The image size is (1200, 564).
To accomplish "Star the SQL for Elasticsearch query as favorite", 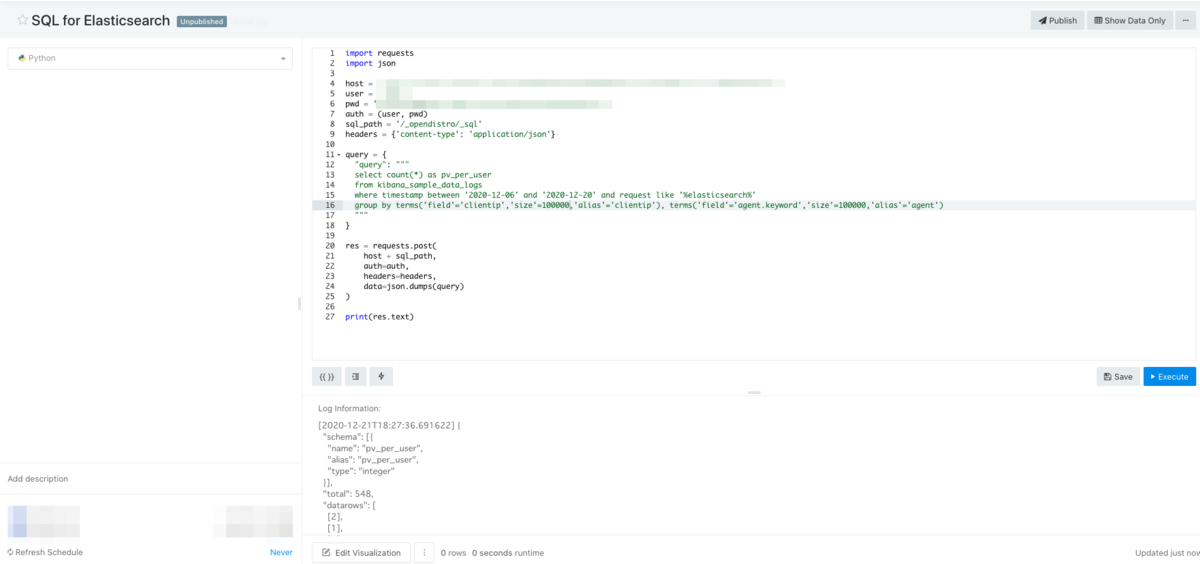I will coord(22,20).
